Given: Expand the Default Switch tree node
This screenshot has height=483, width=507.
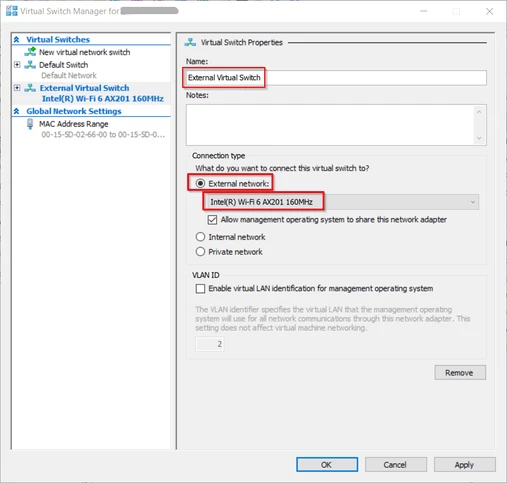Looking at the screenshot, I should tap(17, 64).
